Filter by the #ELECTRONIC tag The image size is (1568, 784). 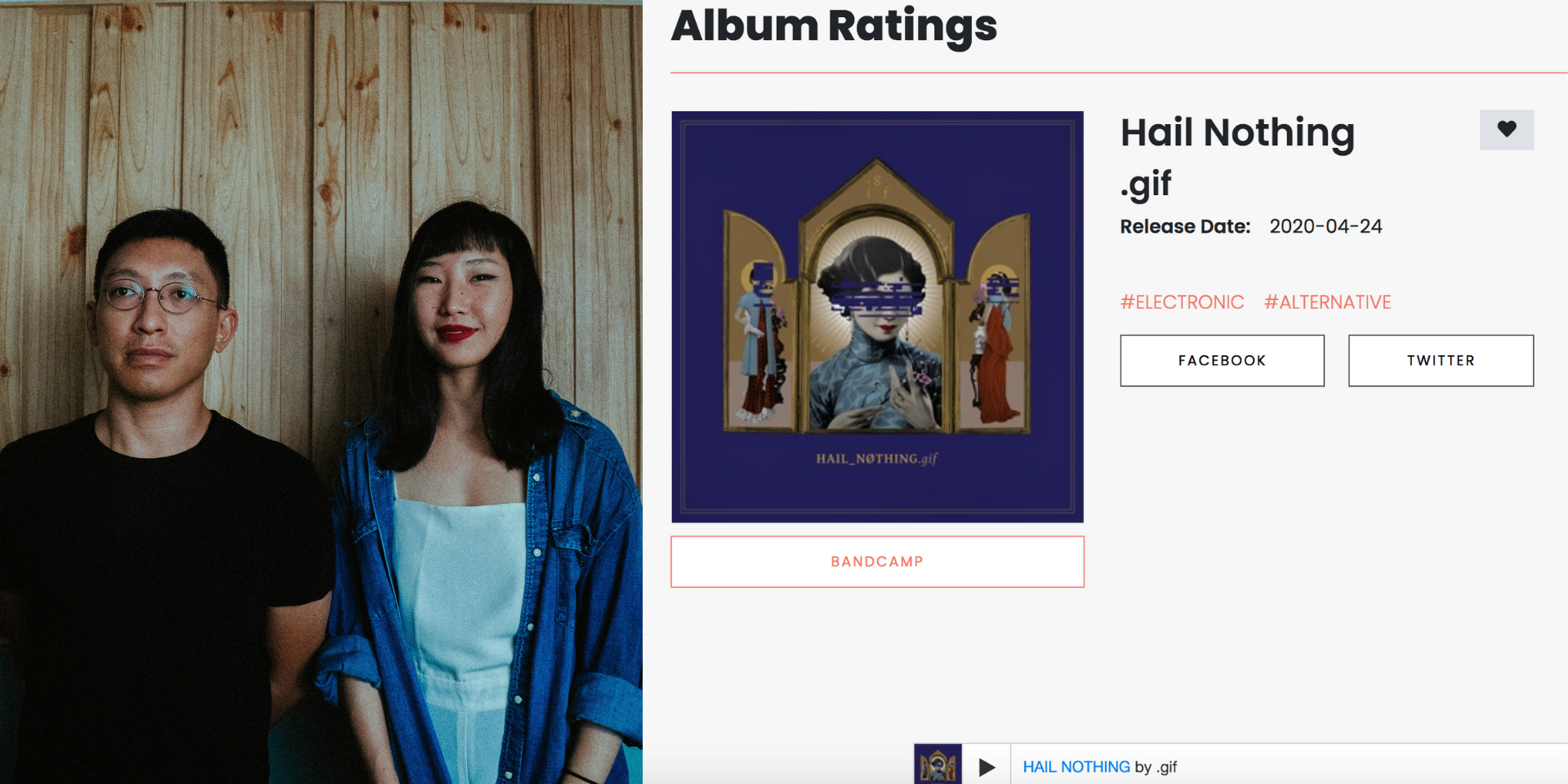[1182, 302]
